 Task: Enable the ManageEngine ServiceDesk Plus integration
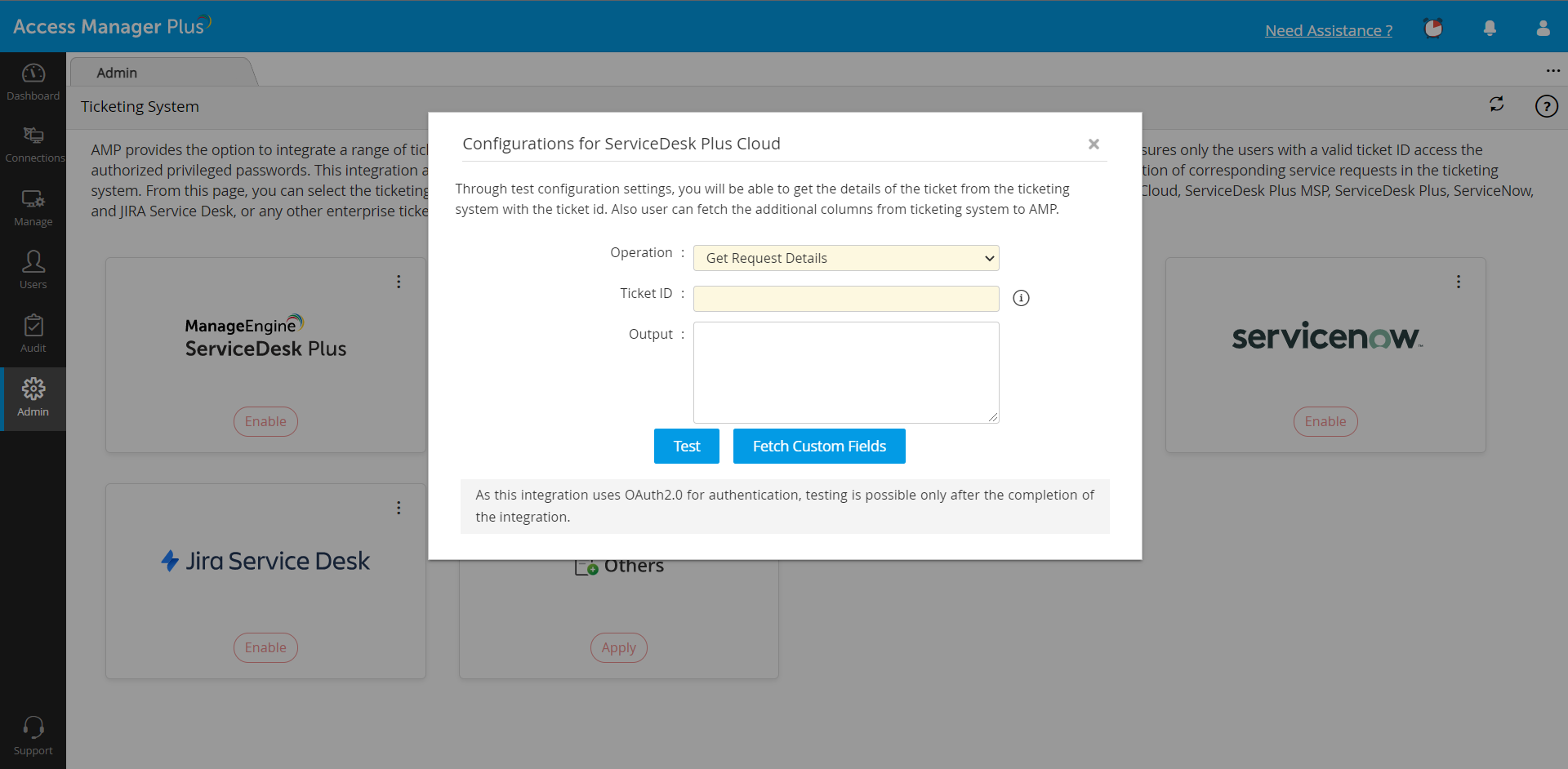click(265, 421)
